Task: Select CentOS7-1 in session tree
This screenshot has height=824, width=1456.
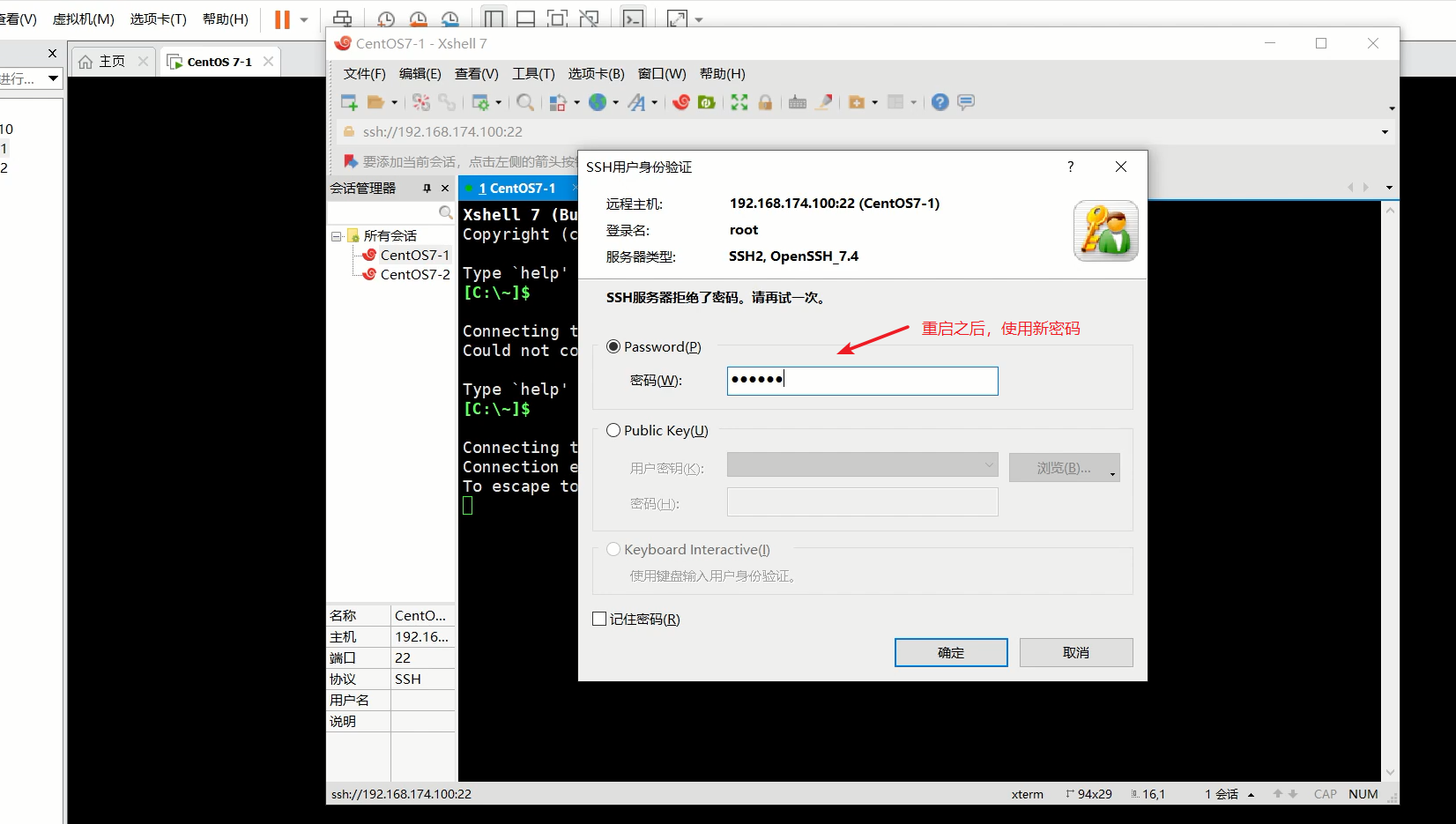Action: click(415, 256)
